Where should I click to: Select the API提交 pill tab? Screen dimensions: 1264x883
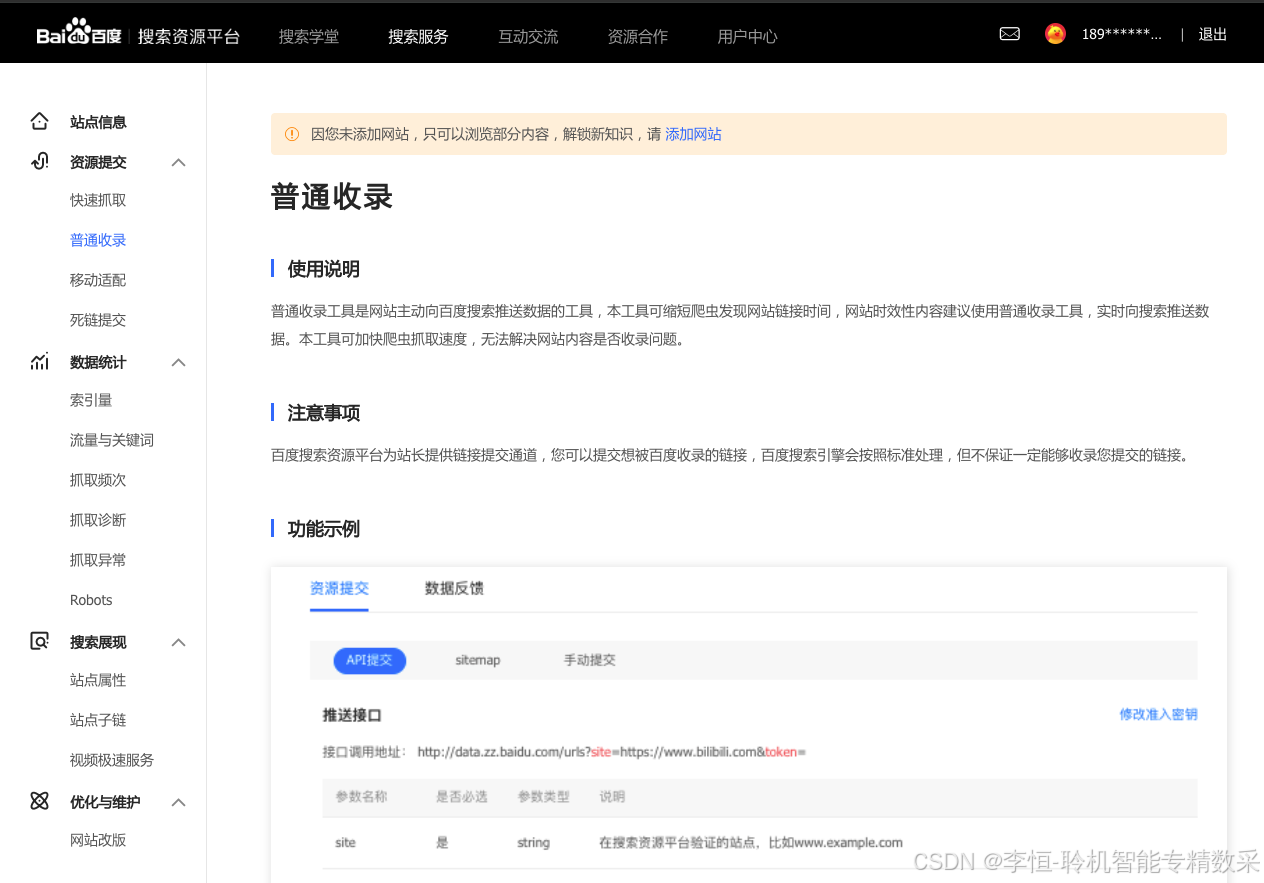click(370, 660)
